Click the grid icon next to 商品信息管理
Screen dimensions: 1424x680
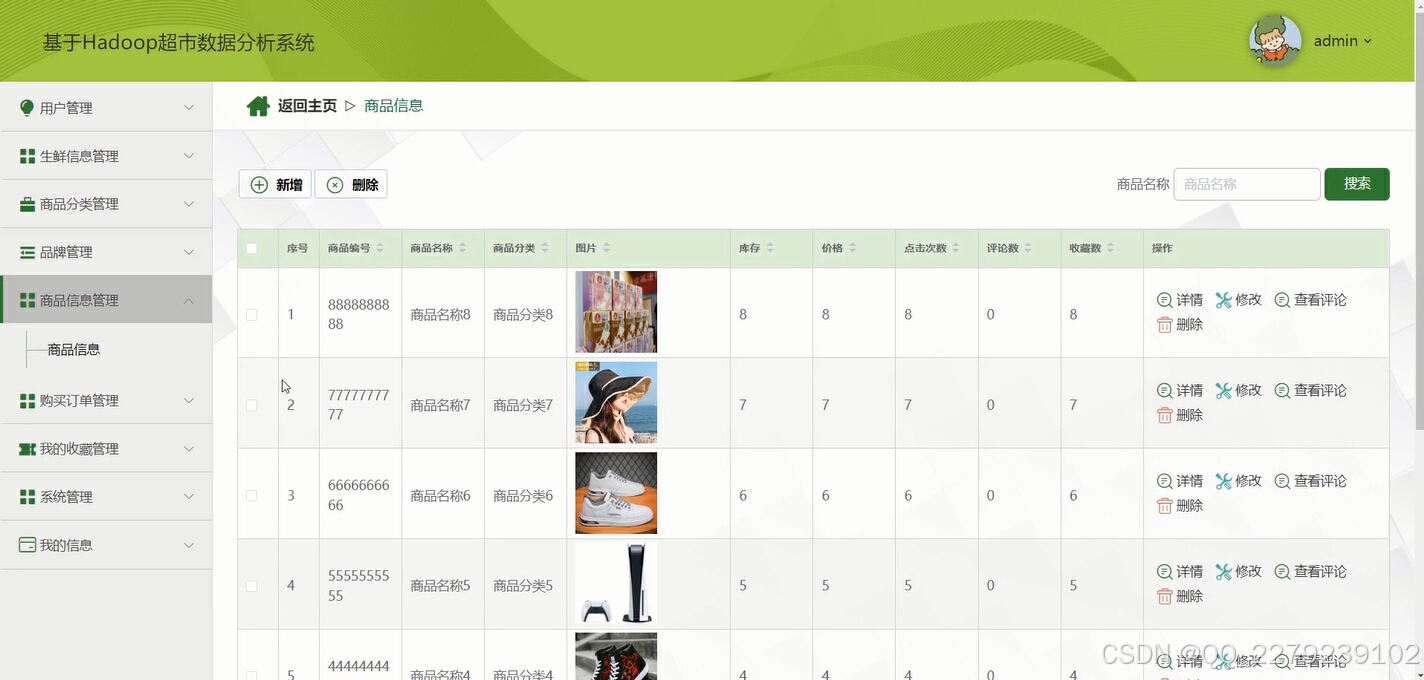pos(27,300)
